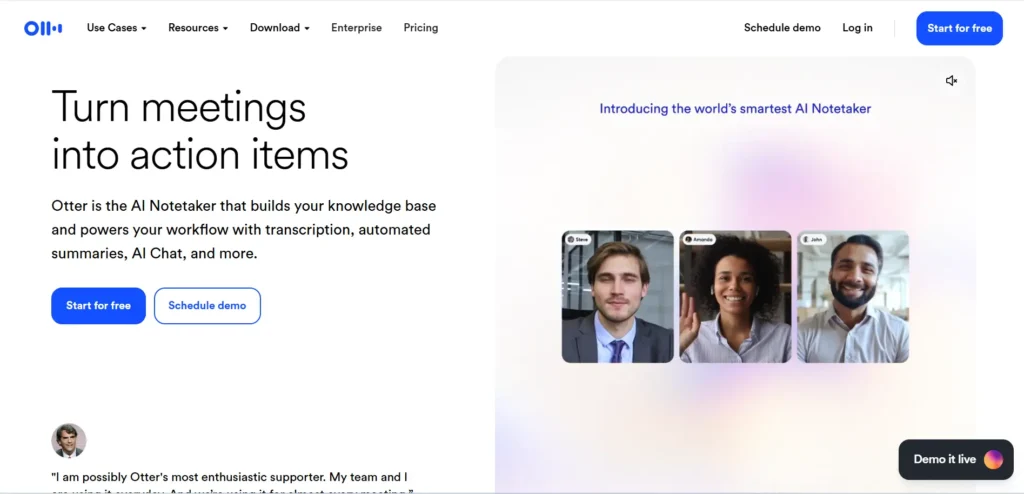The image size is (1024, 494).
Task: Click the 'Turn meetings into action items' headline
Action: [200, 131]
